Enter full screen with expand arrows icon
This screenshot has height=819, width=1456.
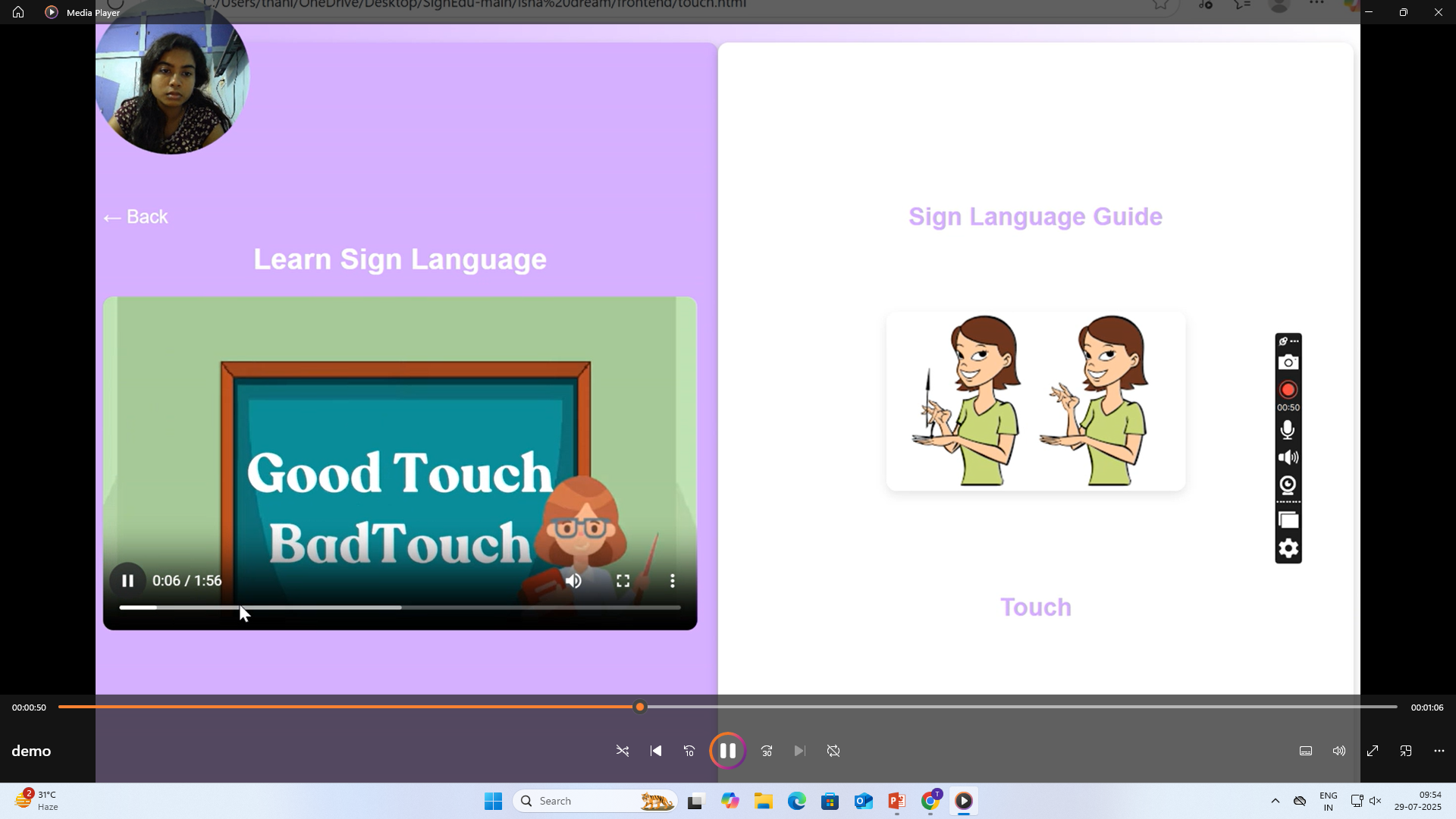click(1373, 751)
